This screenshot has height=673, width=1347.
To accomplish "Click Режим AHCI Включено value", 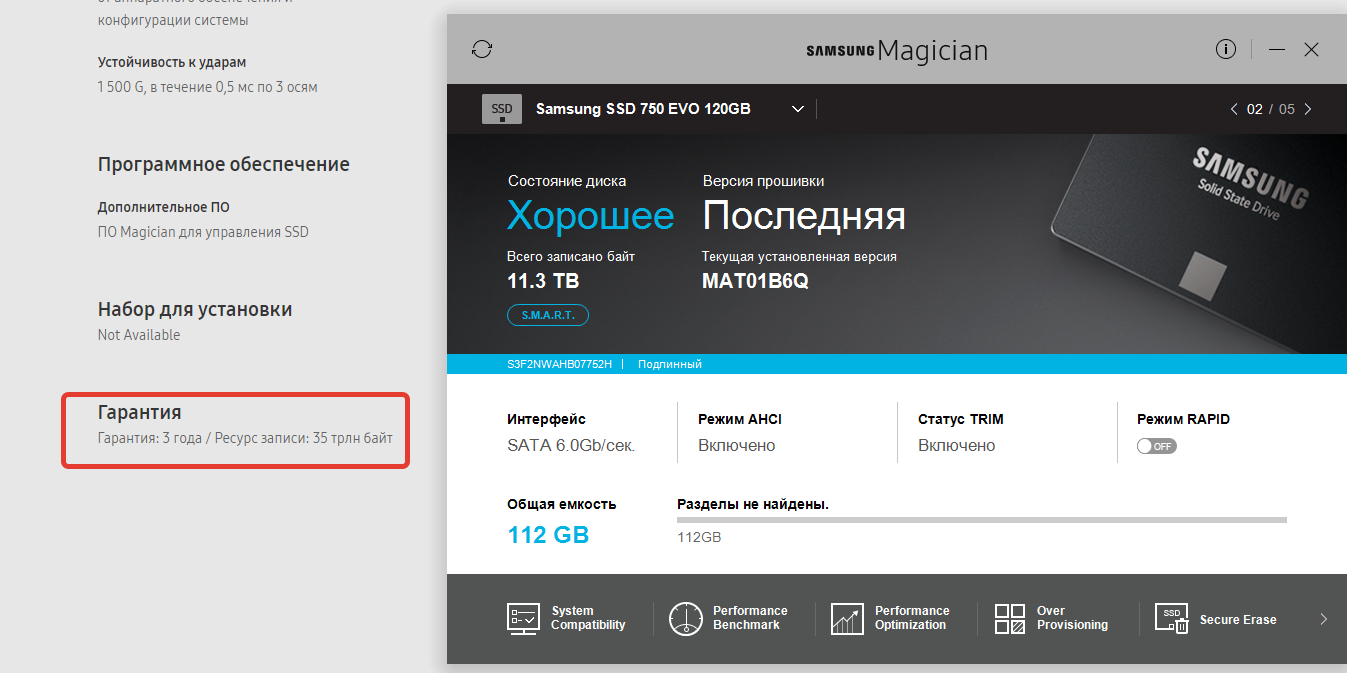I will pyautogui.click(x=737, y=446).
